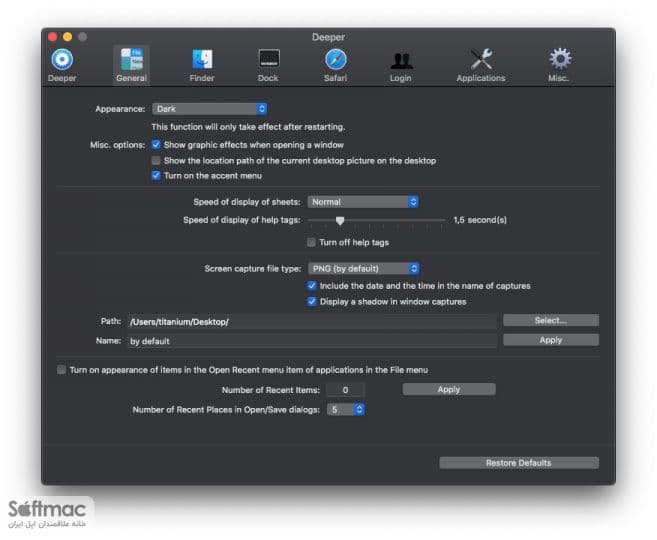Open Screen capture file type dropdown
This screenshot has width=657, height=540.
pyautogui.click(x=363, y=269)
